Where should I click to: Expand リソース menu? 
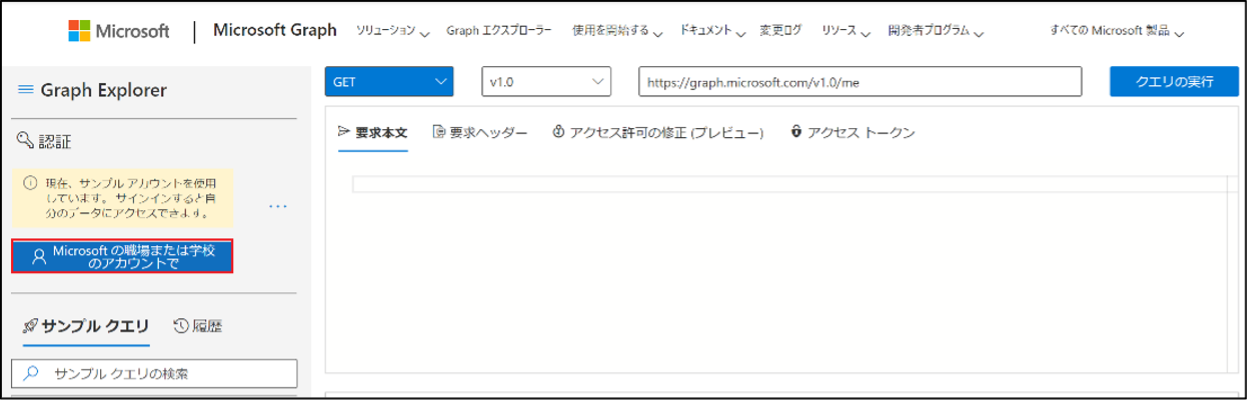point(846,31)
